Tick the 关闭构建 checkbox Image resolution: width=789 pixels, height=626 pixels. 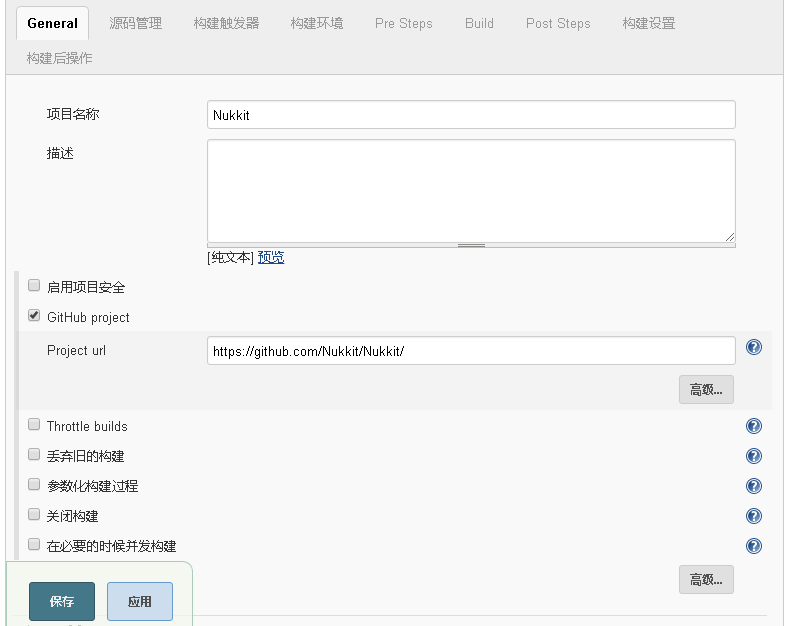coord(34,514)
